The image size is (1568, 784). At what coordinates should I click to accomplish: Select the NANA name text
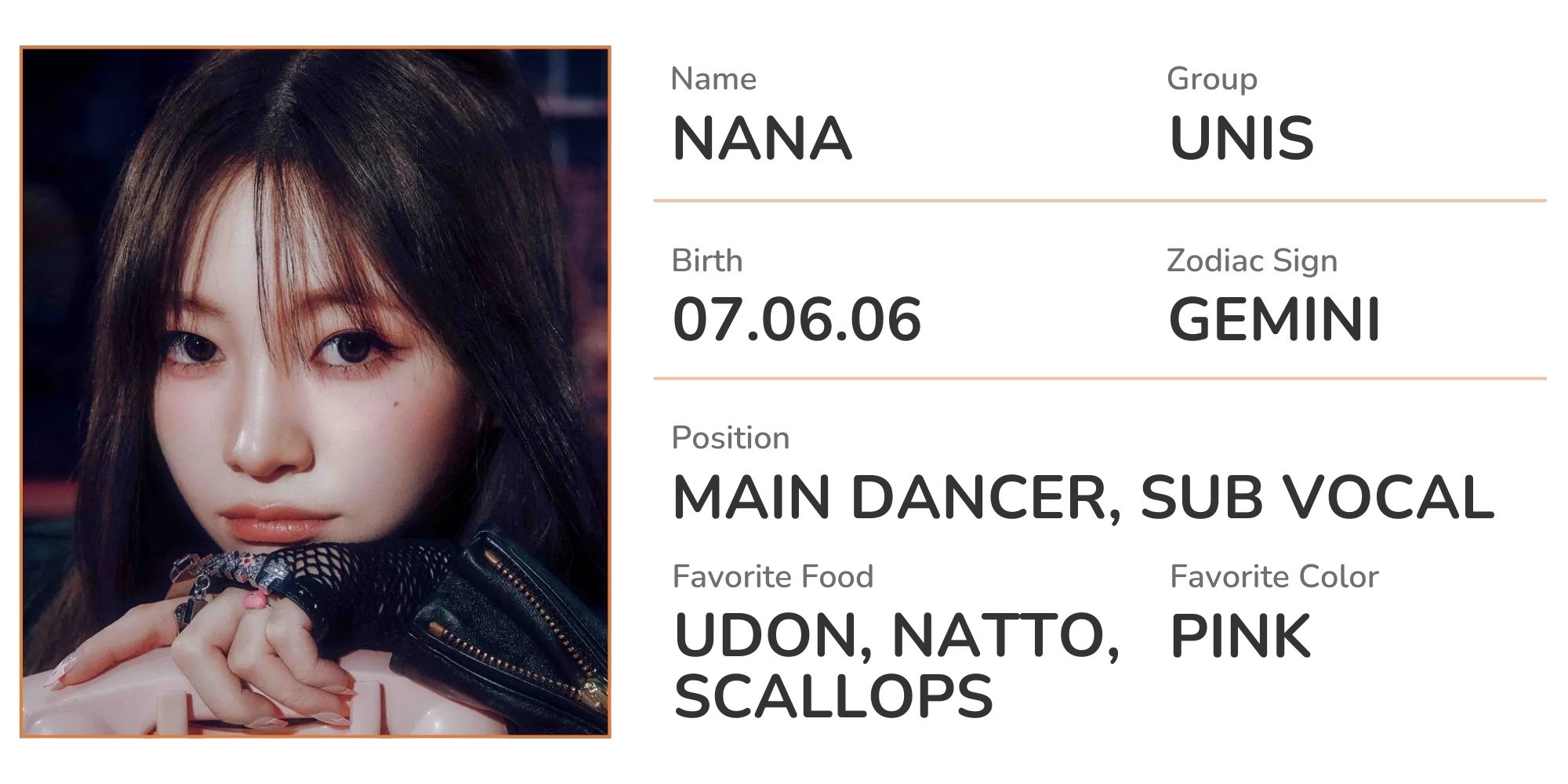(x=762, y=139)
